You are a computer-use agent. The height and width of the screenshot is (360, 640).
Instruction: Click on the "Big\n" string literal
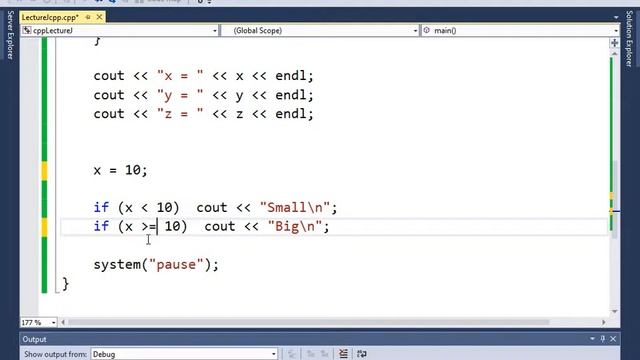point(295,226)
